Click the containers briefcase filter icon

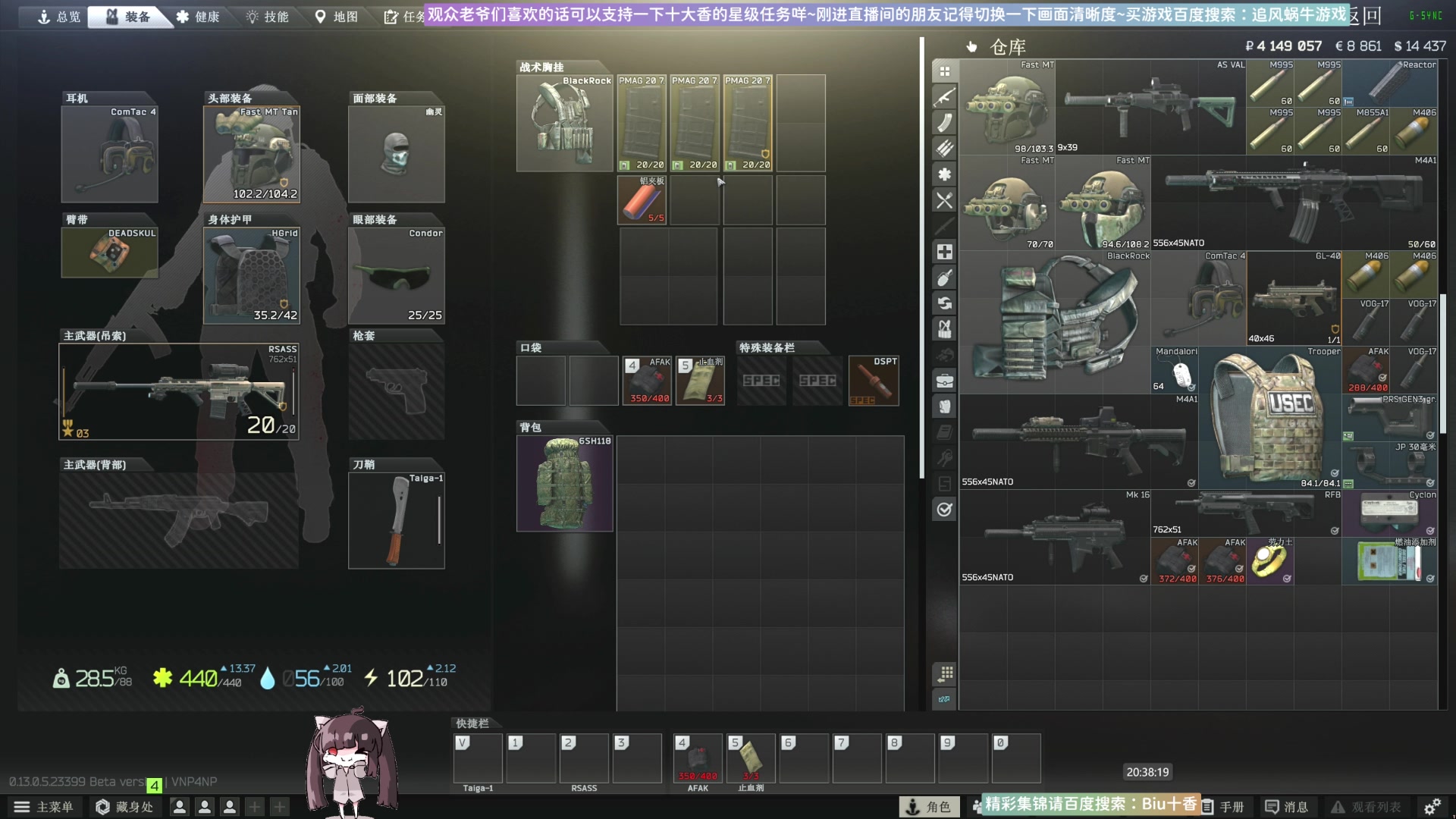944,381
